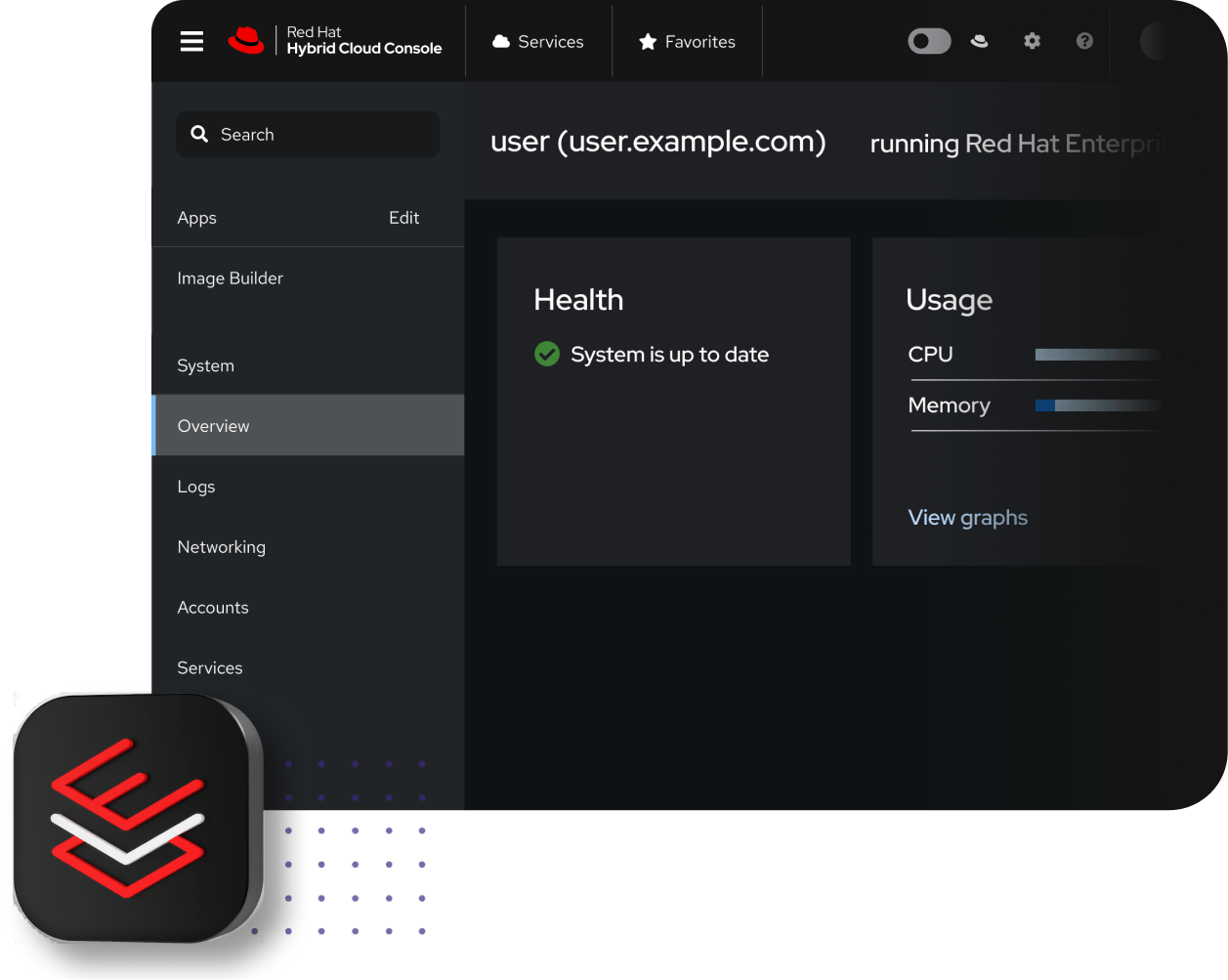Click the Red Hat logo
The height and width of the screenshot is (980, 1228).
coord(245,41)
